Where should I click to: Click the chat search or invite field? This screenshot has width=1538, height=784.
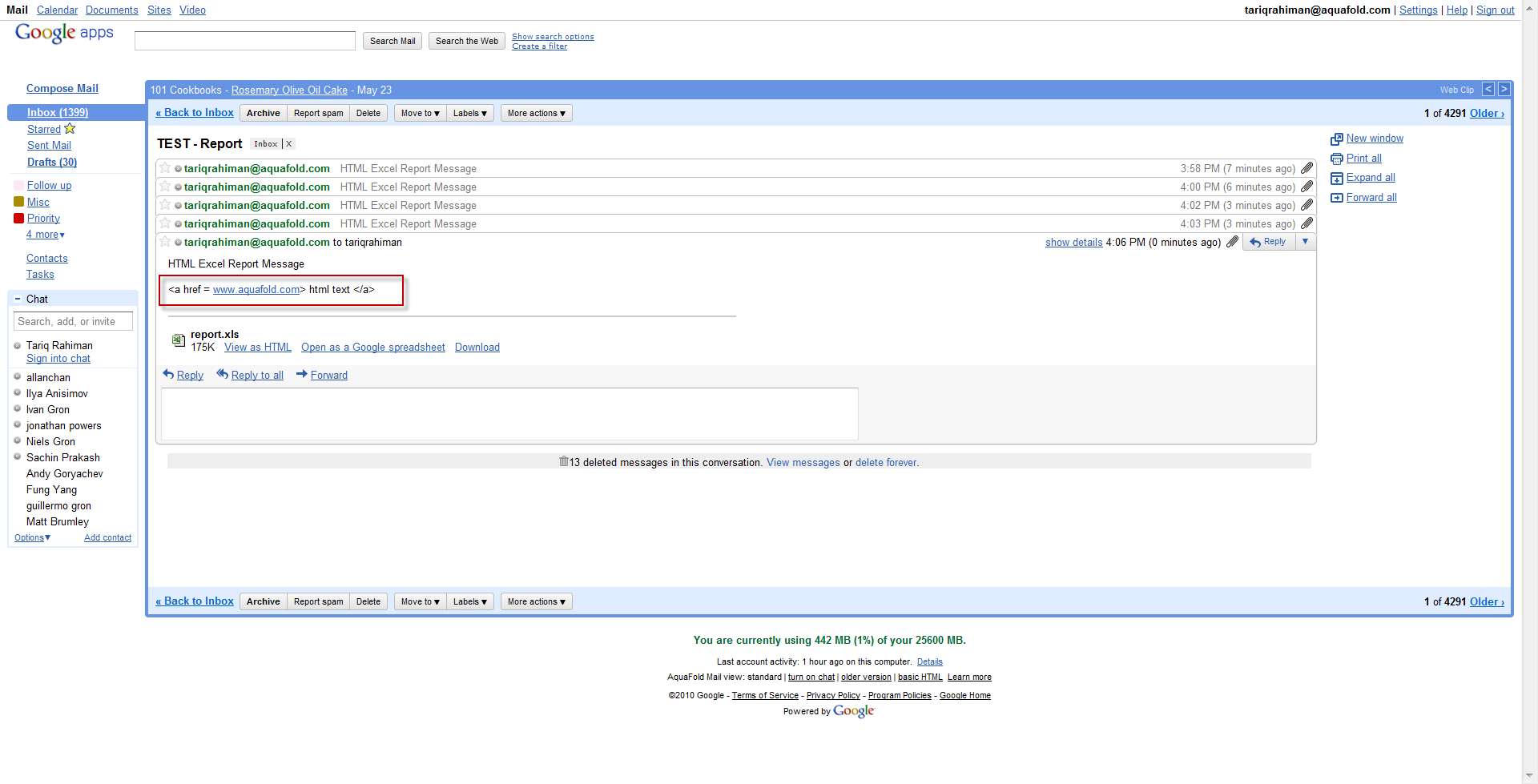tap(73, 321)
